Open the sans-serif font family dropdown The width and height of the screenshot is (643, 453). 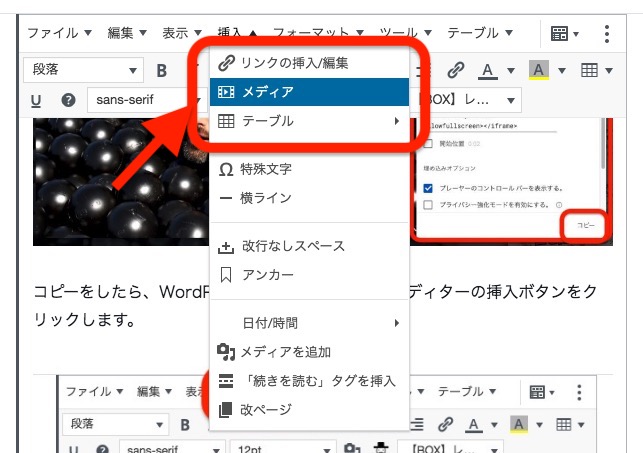pyautogui.click(x=140, y=100)
